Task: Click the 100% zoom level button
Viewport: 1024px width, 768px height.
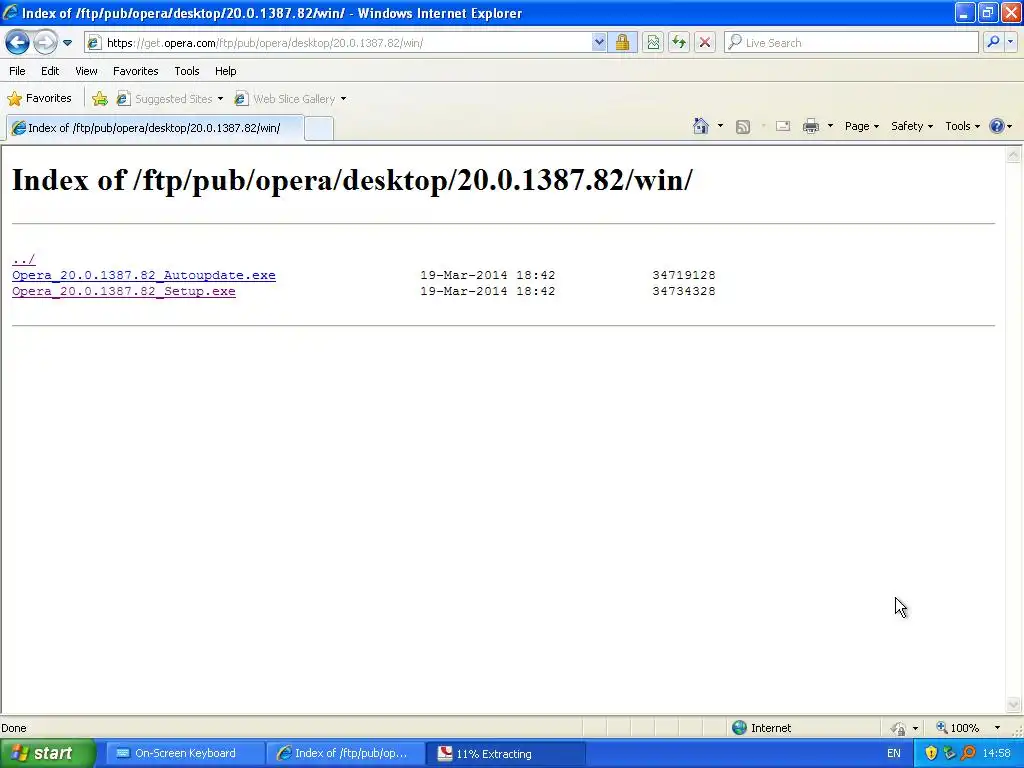Action: tap(957, 728)
